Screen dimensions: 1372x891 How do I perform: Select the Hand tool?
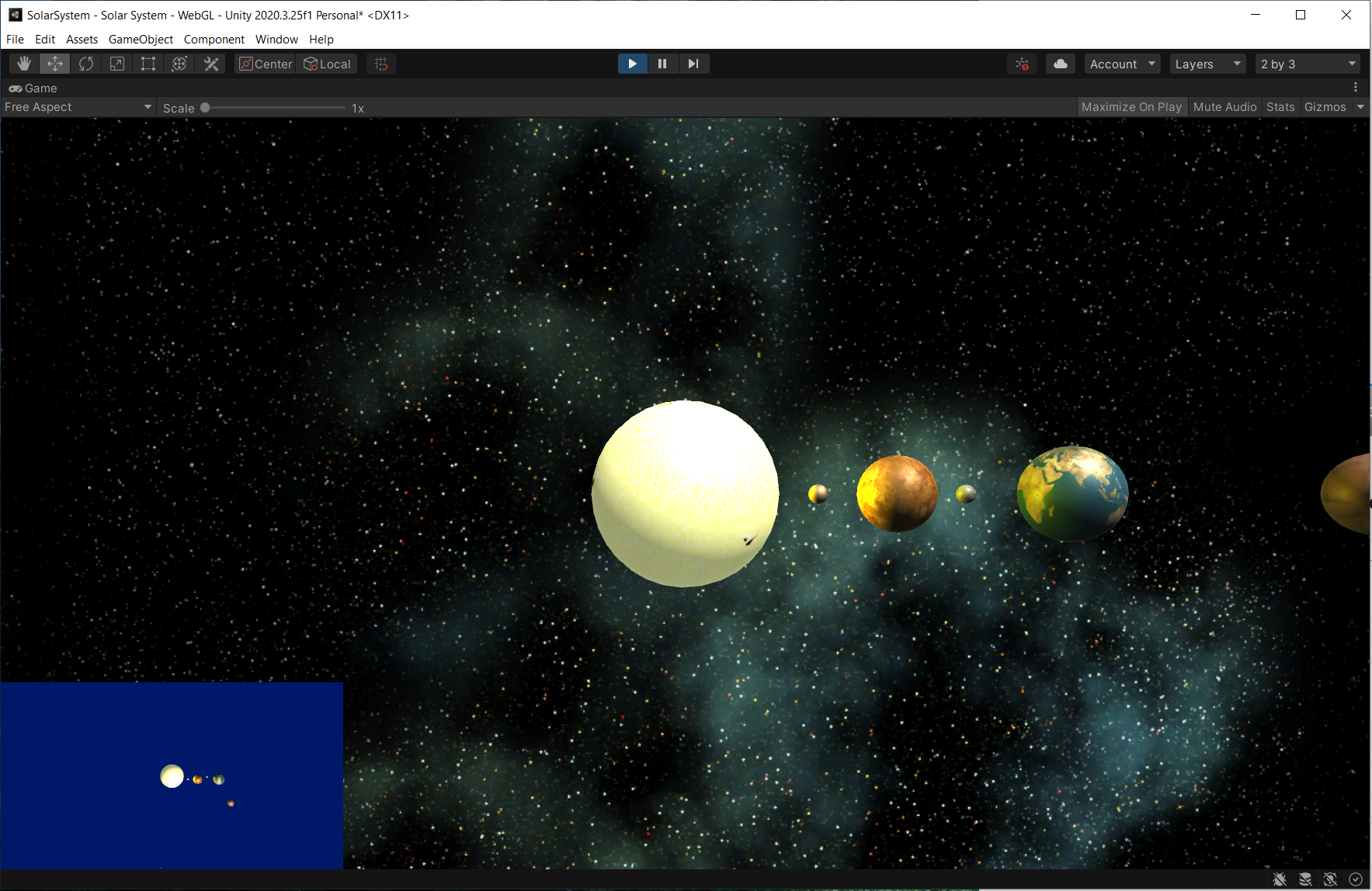pyautogui.click(x=24, y=64)
